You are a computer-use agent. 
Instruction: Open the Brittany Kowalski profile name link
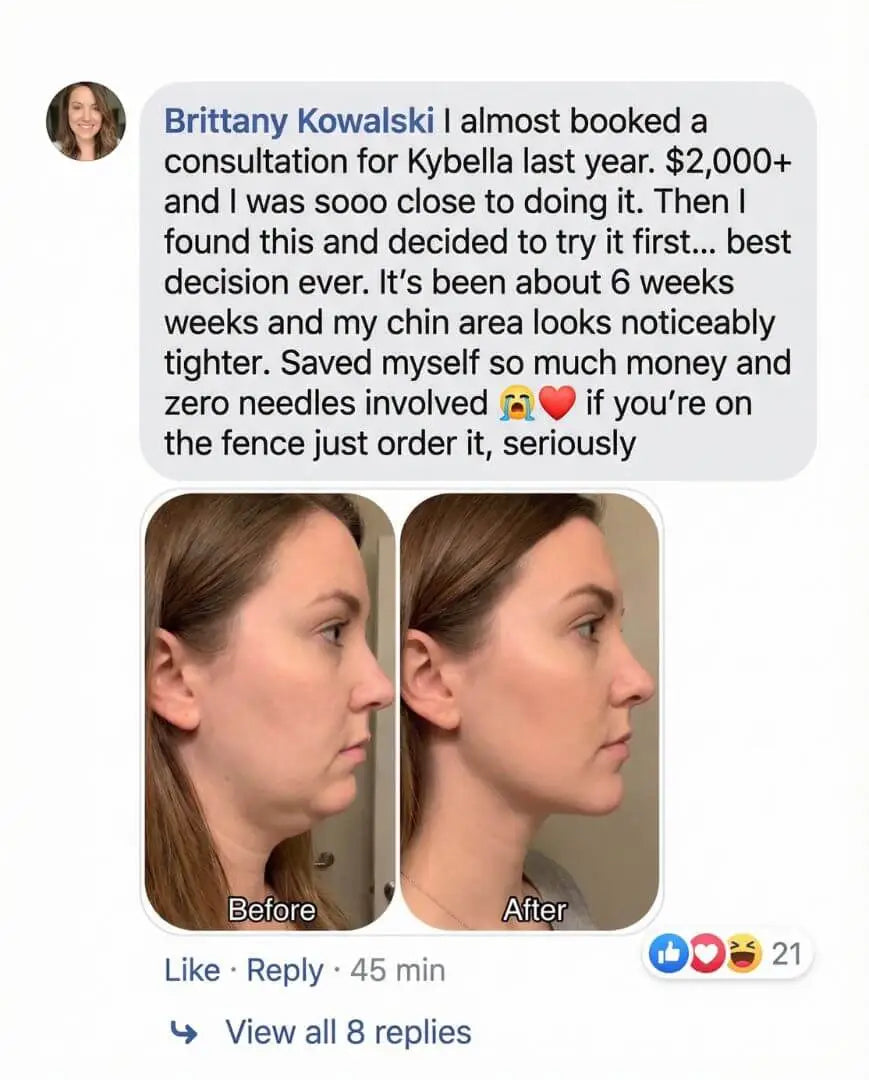coord(299,122)
